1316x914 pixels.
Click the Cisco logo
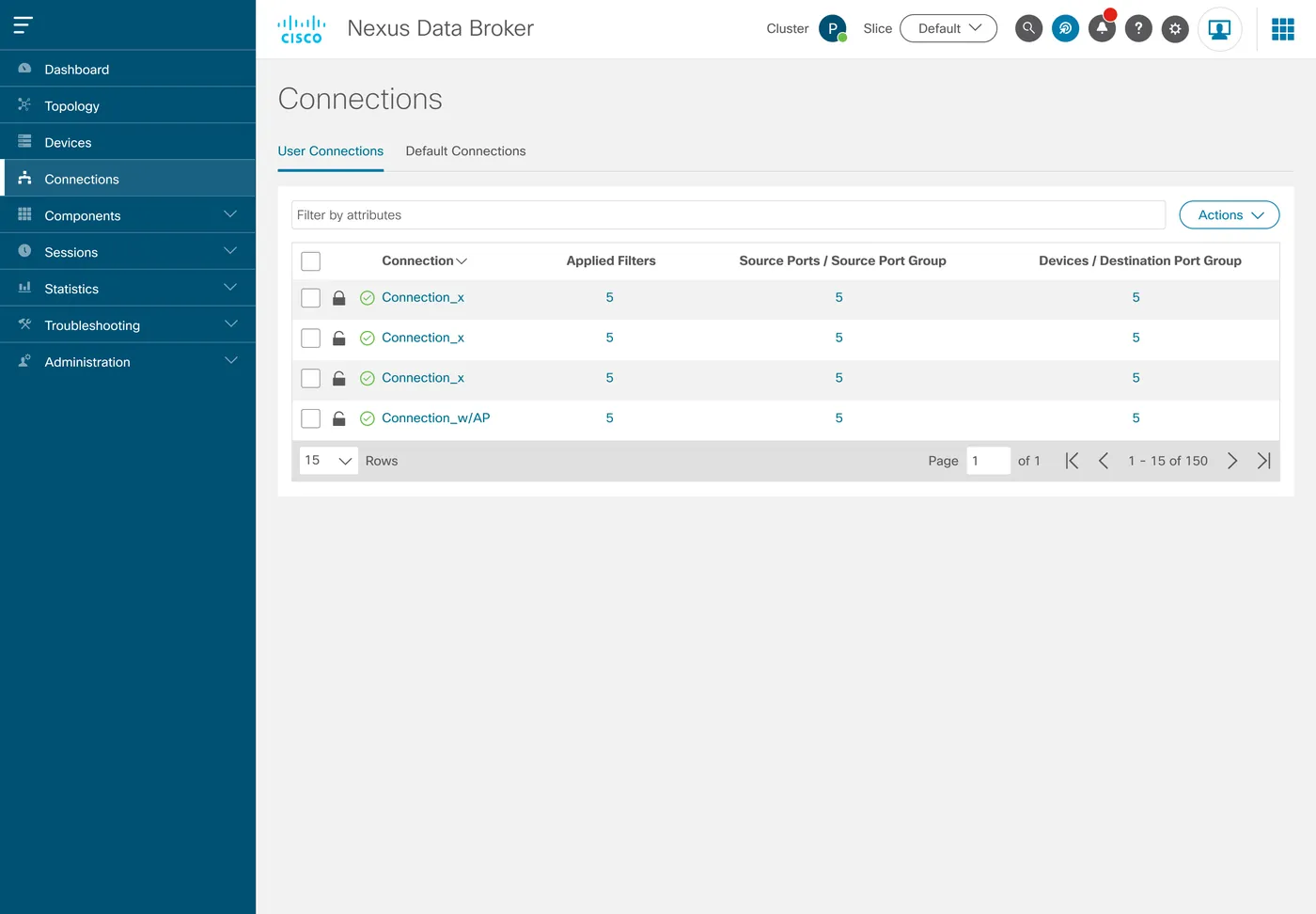[x=302, y=29]
